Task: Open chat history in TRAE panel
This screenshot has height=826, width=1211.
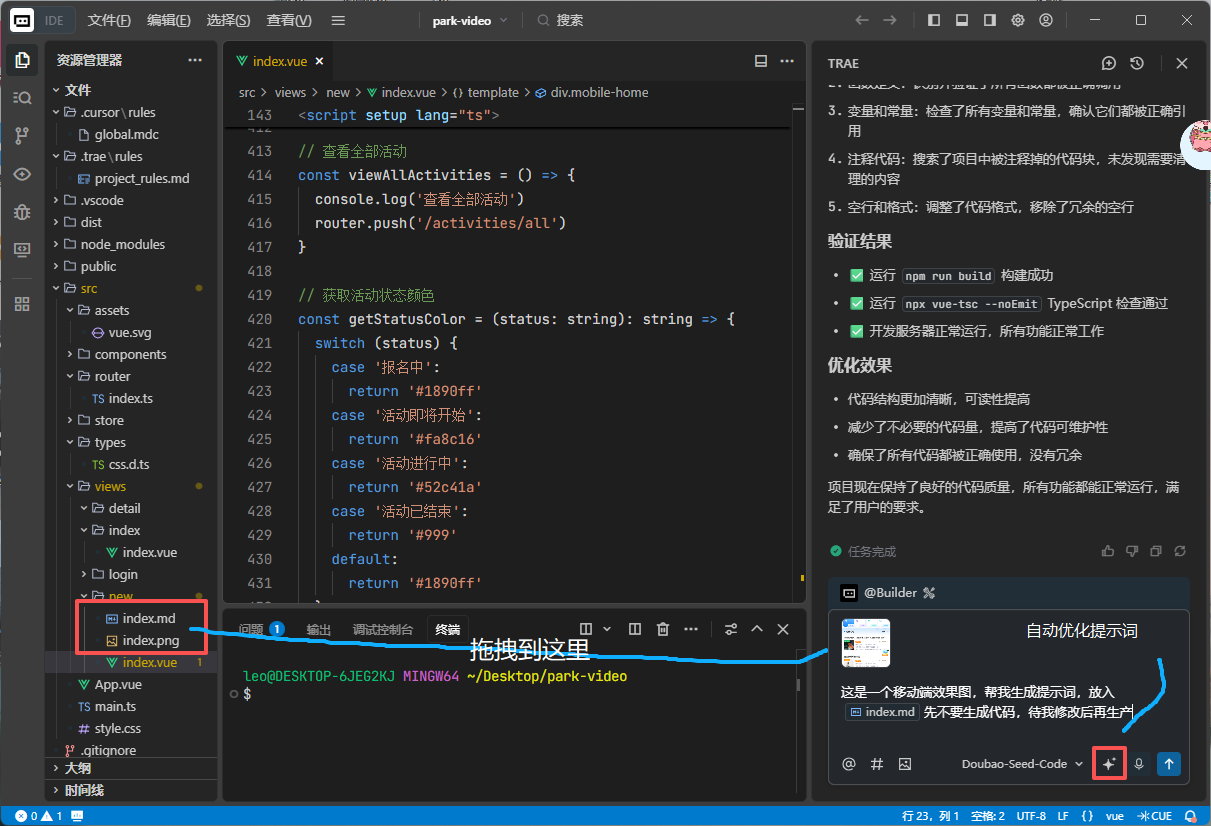Action: [1137, 63]
